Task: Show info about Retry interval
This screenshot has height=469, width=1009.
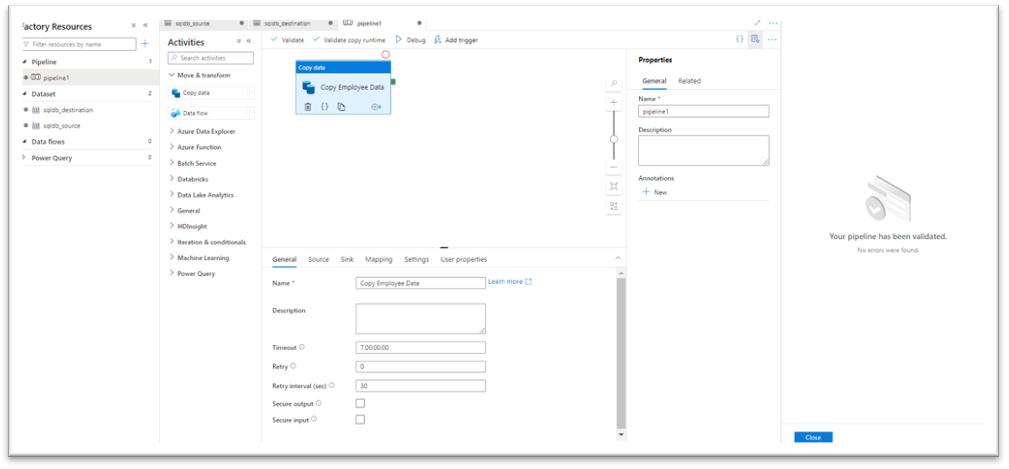Action: (332, 385)
